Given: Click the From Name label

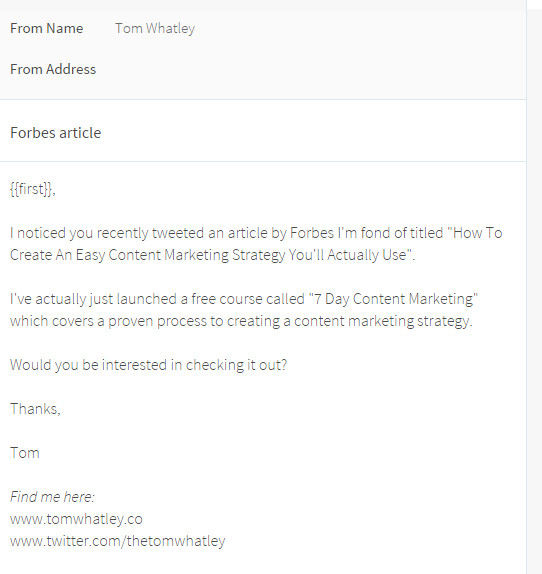Looking at the screenshot, I should (46, 29).
